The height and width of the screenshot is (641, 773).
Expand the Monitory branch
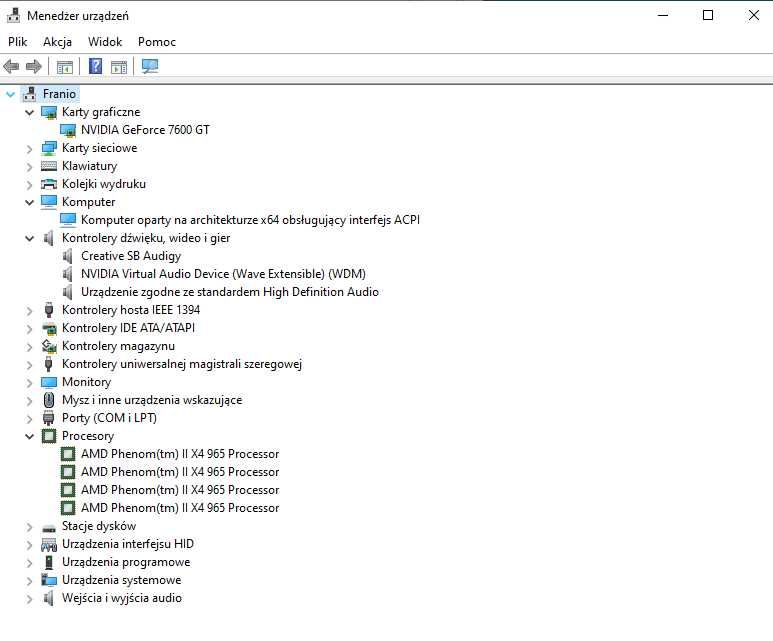30,383
